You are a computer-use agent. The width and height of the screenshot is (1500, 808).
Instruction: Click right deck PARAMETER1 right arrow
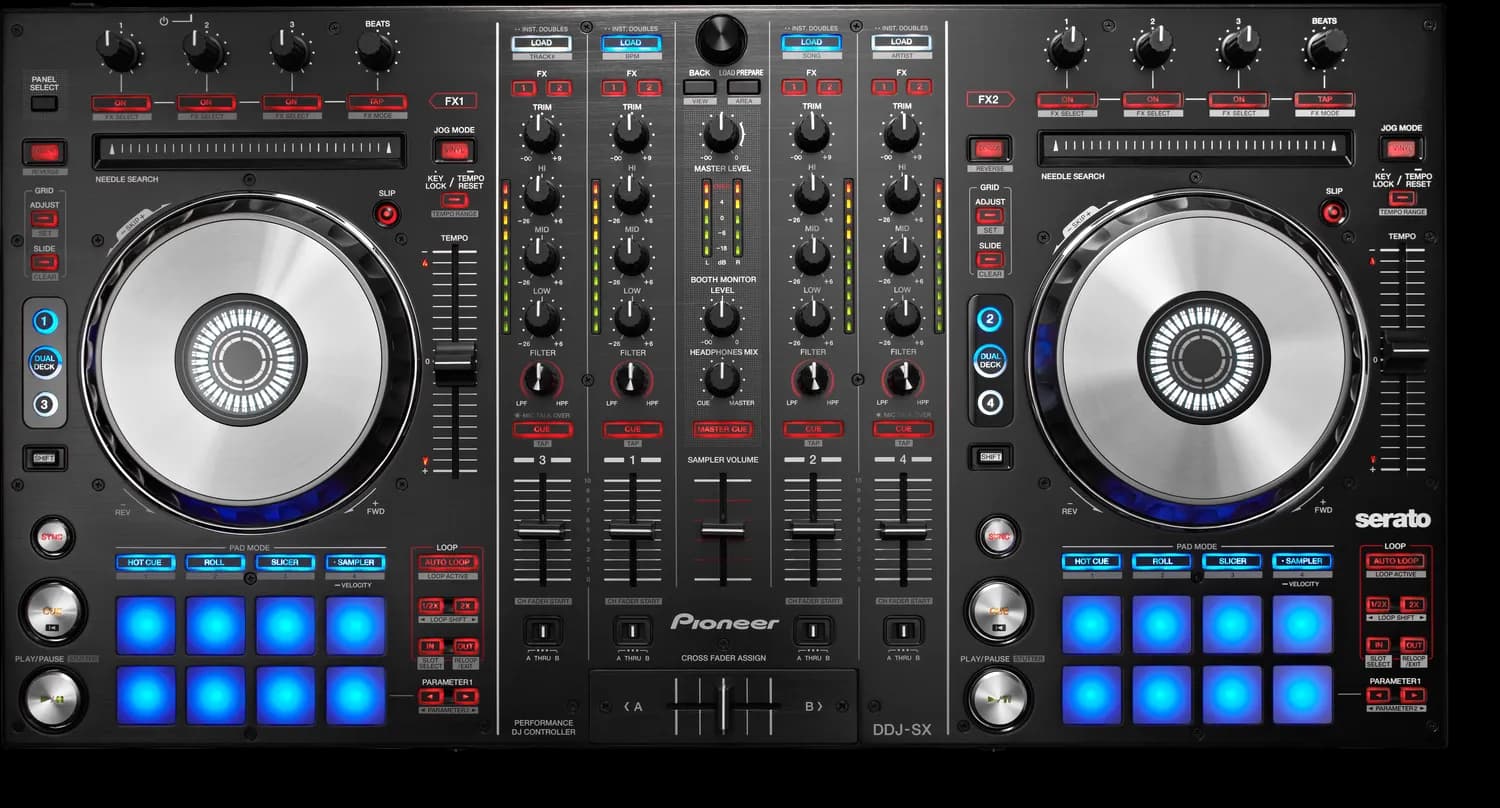point(1412,695)
